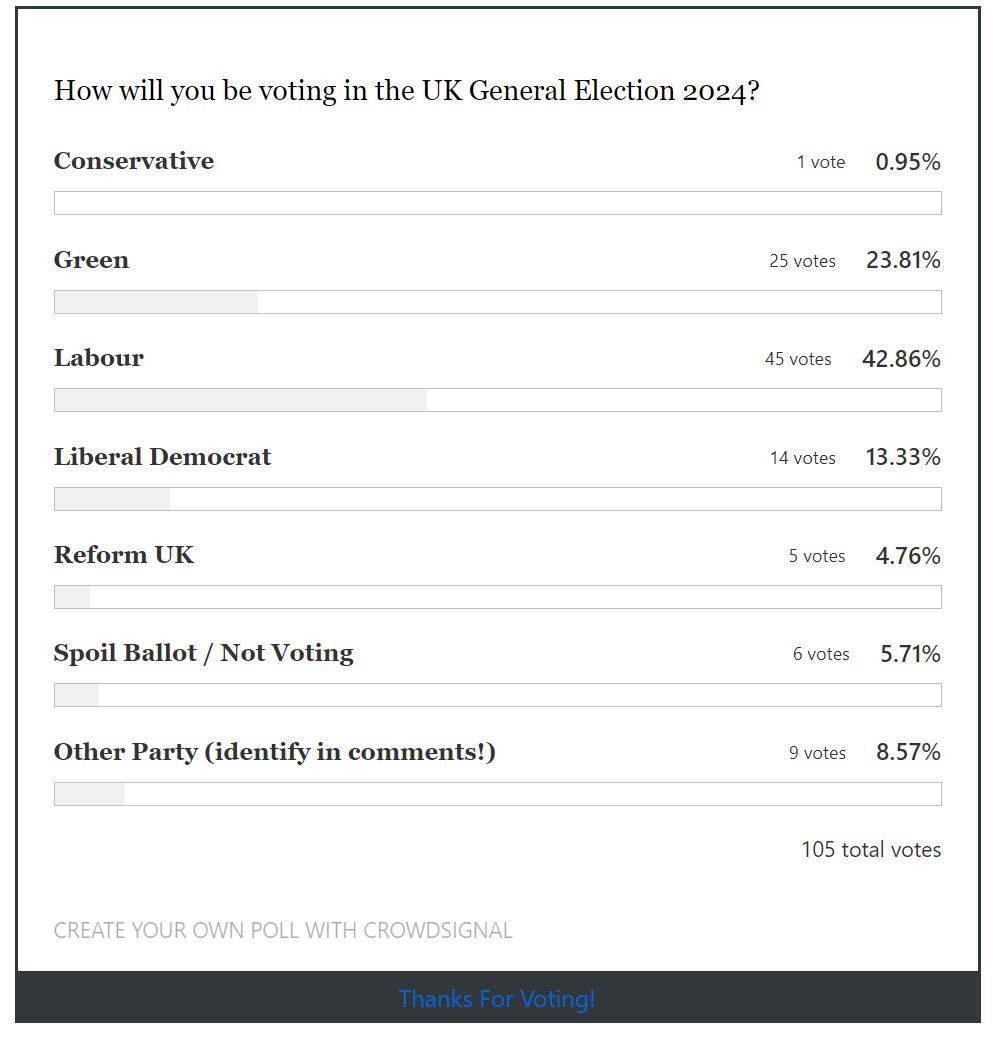The image size is (993, 1038).
Task: Click the 'Green' option label
Action: (x=91, y=260)
